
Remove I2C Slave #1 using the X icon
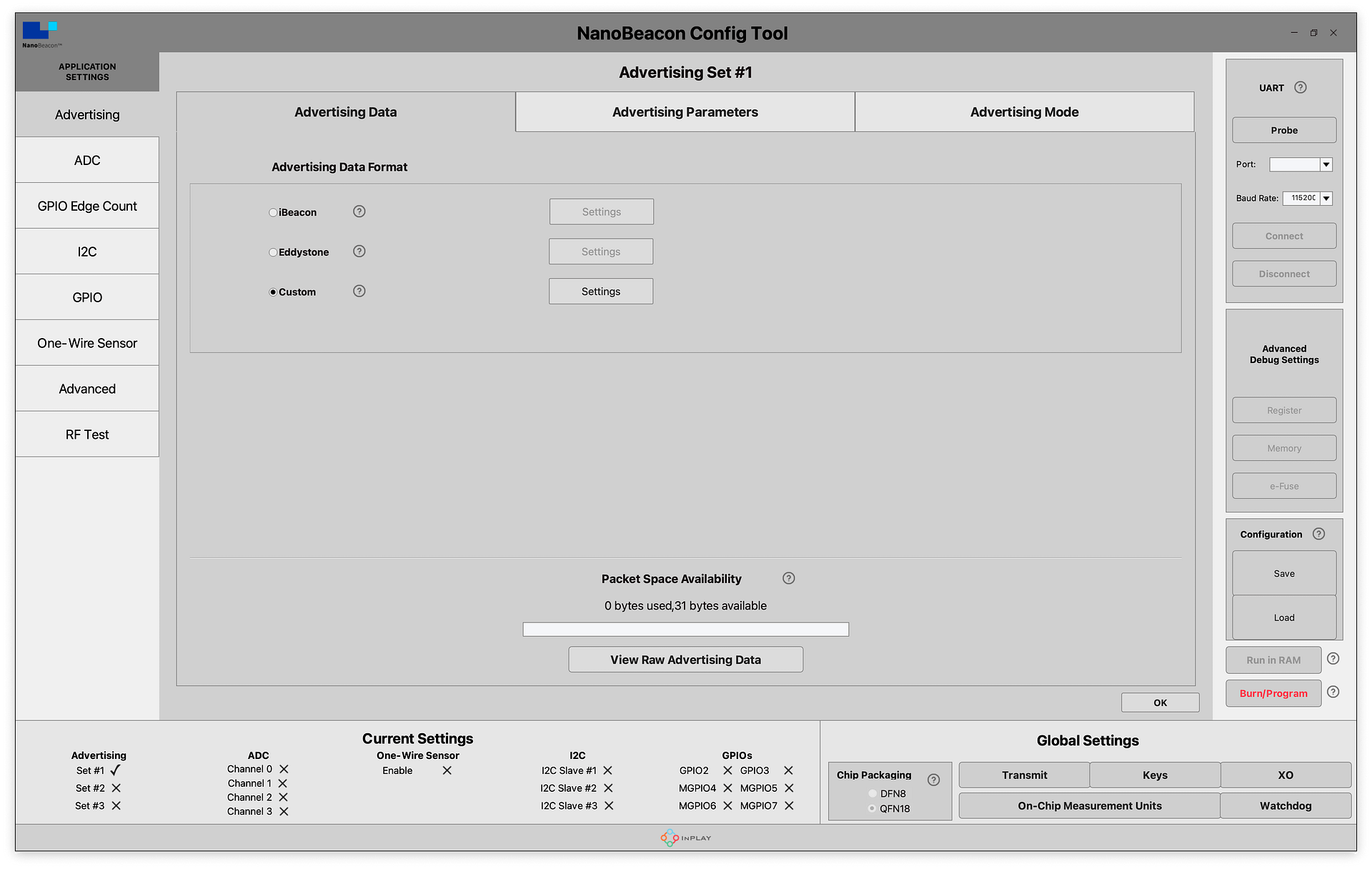click(x=608, y=770)
